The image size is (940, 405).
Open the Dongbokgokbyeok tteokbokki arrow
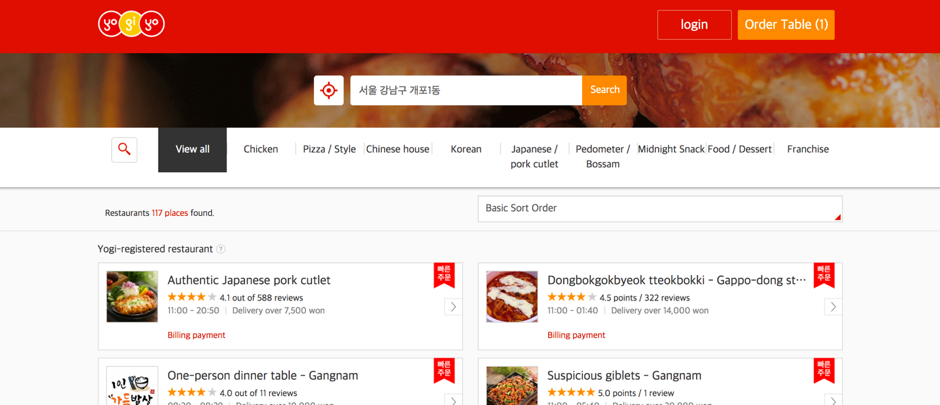833,307
